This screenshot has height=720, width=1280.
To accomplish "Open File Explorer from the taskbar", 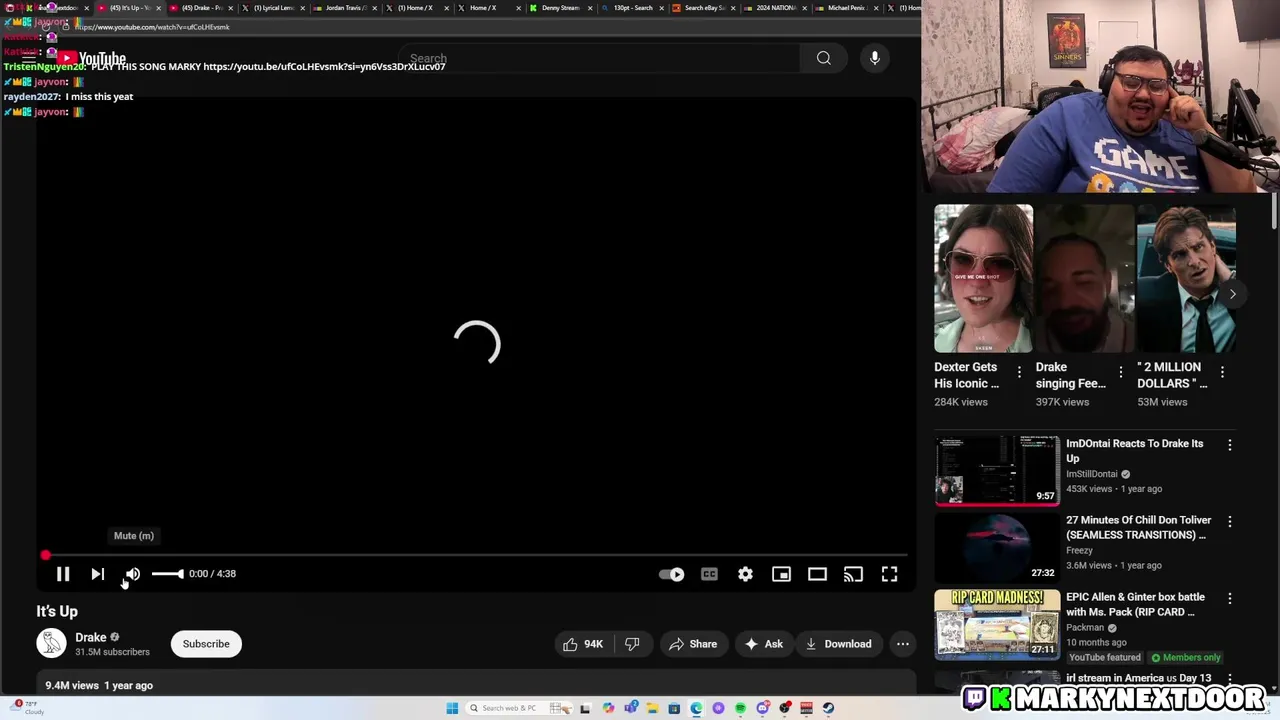I will (652, 708).
